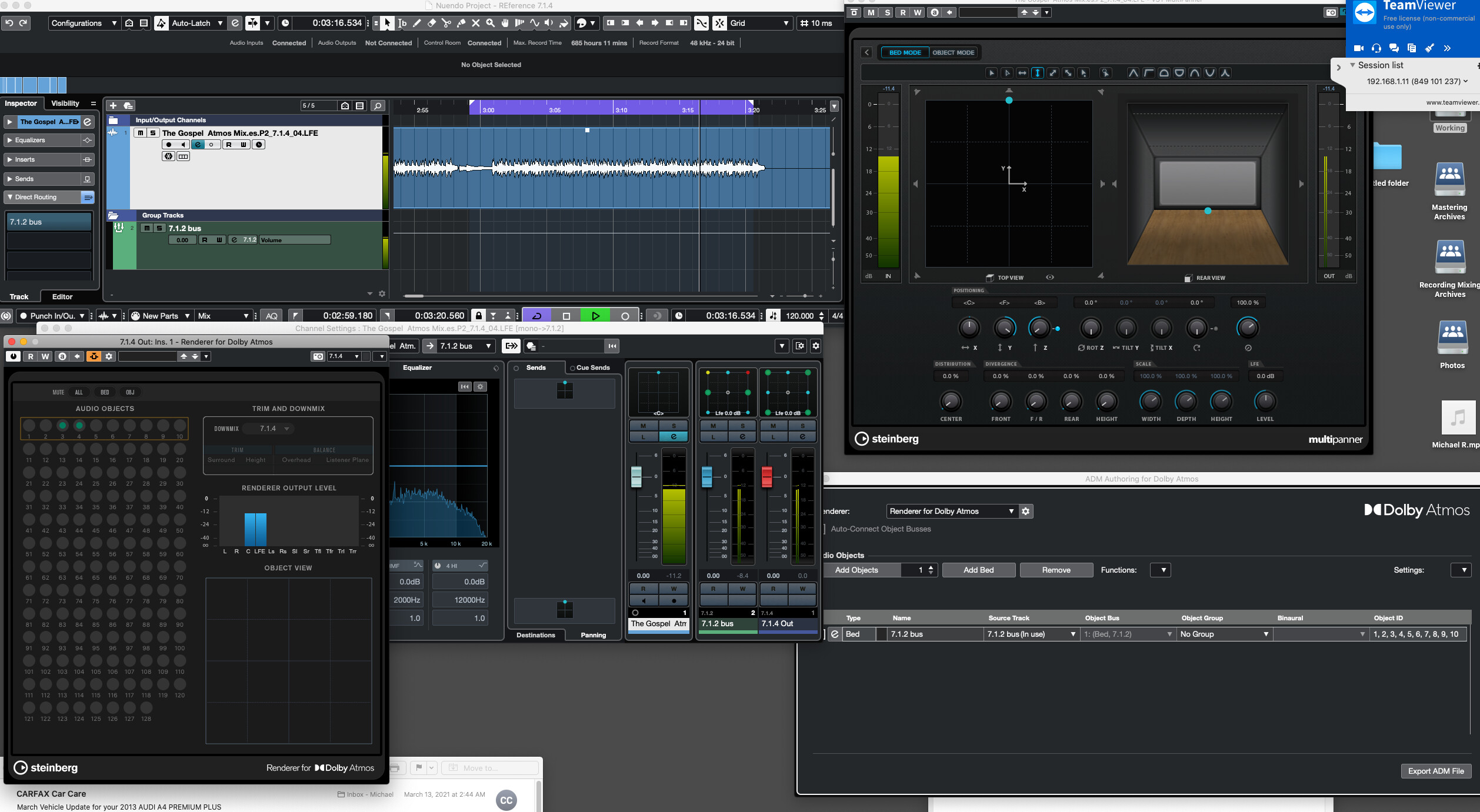Viewport: 1480px width, 812px height.
Task: Solo the 7.1.2 bus group track
Action: click(x=159, y=228)
